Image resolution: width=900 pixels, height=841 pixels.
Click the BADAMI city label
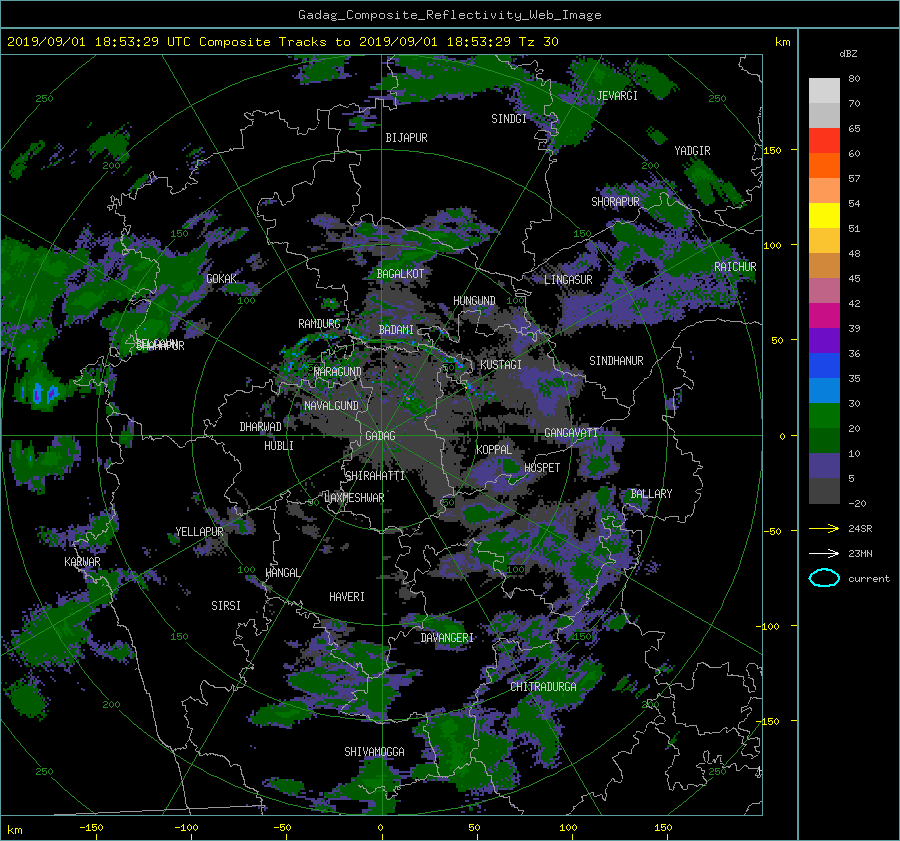[396, 330]
